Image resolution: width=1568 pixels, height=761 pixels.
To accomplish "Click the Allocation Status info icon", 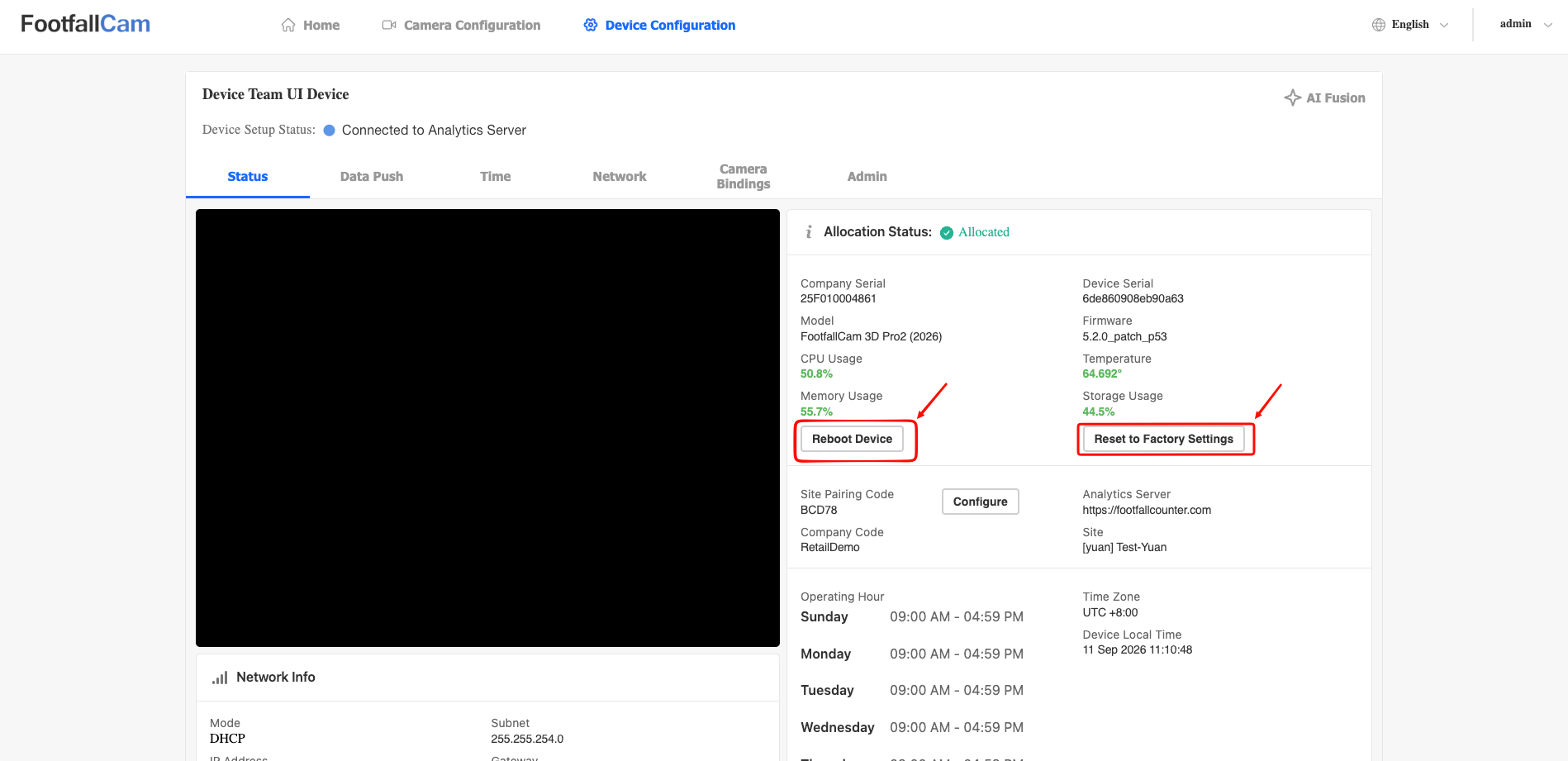I will point(809,232).
